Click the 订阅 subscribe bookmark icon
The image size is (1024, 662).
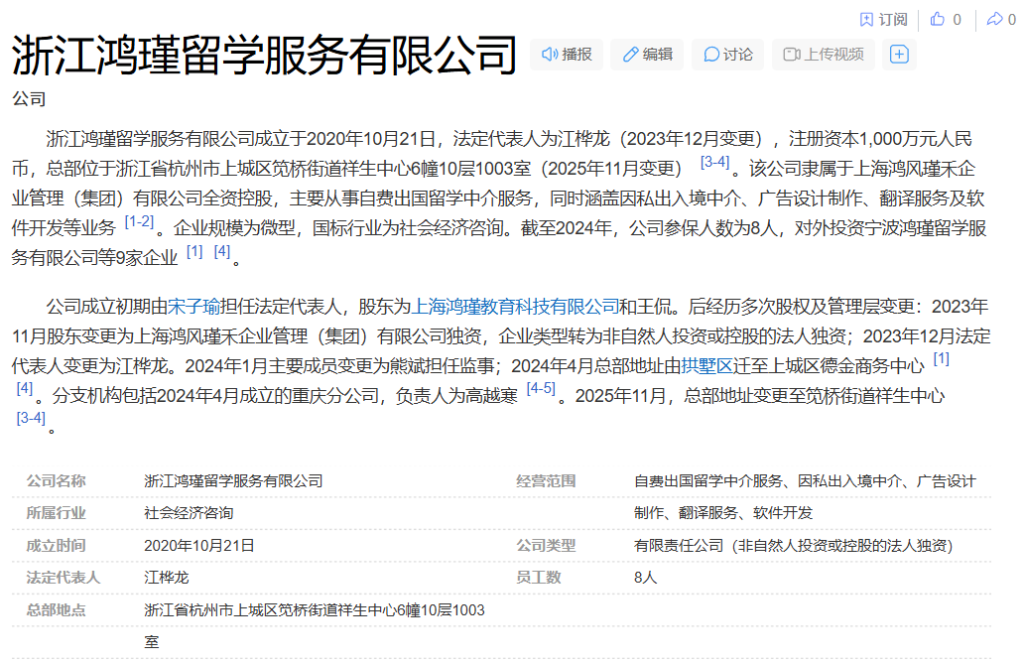(x=866, y=20)
